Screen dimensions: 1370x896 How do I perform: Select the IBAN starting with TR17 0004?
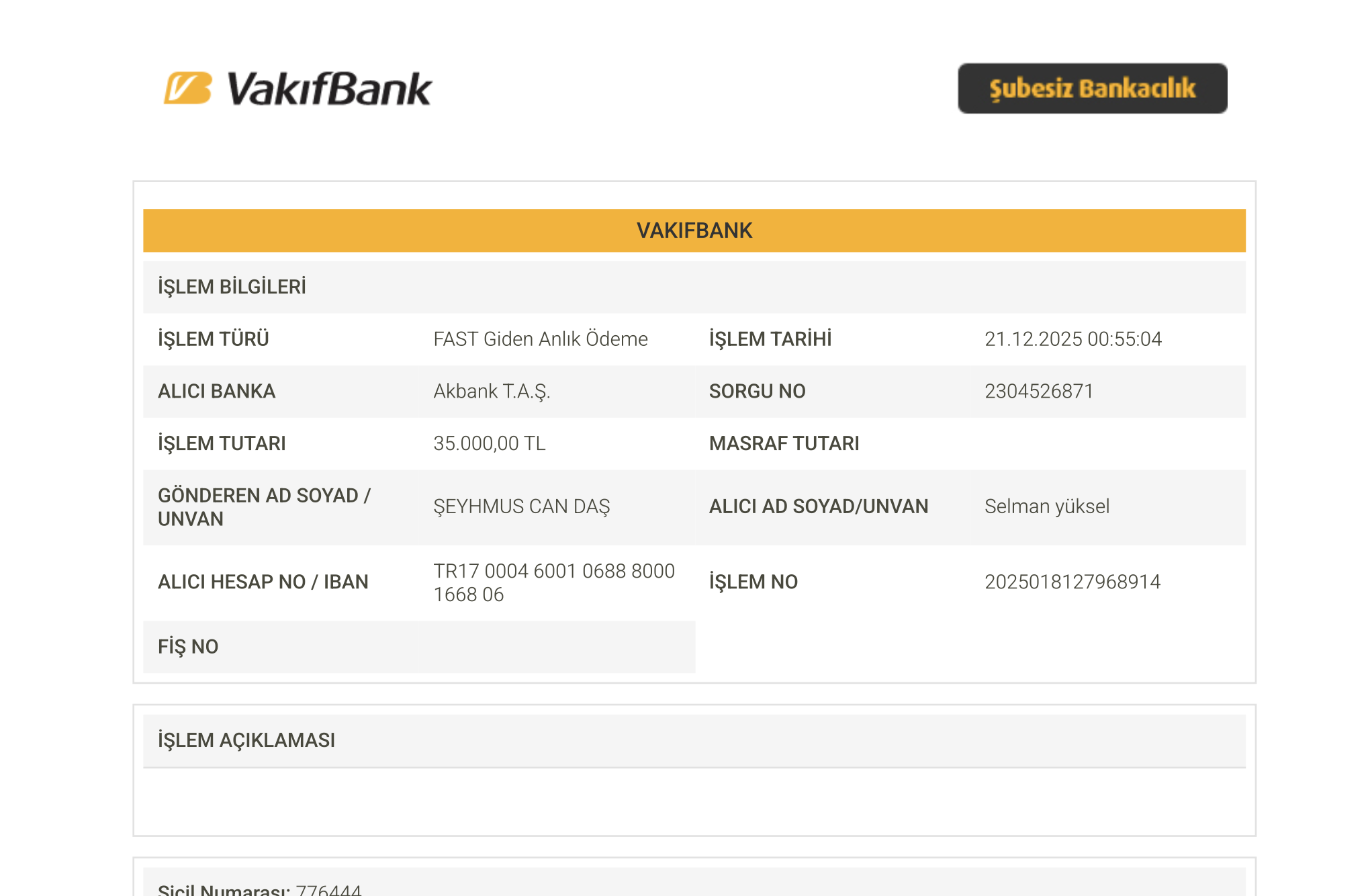tap(554, 582)
